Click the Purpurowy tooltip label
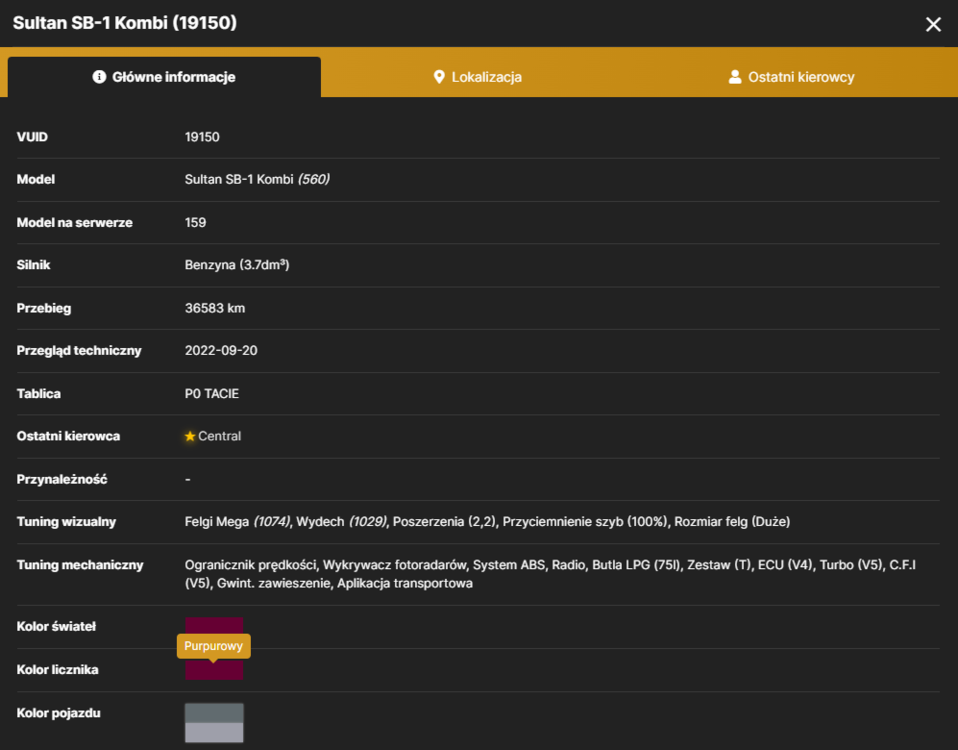 tap(213, 646)
